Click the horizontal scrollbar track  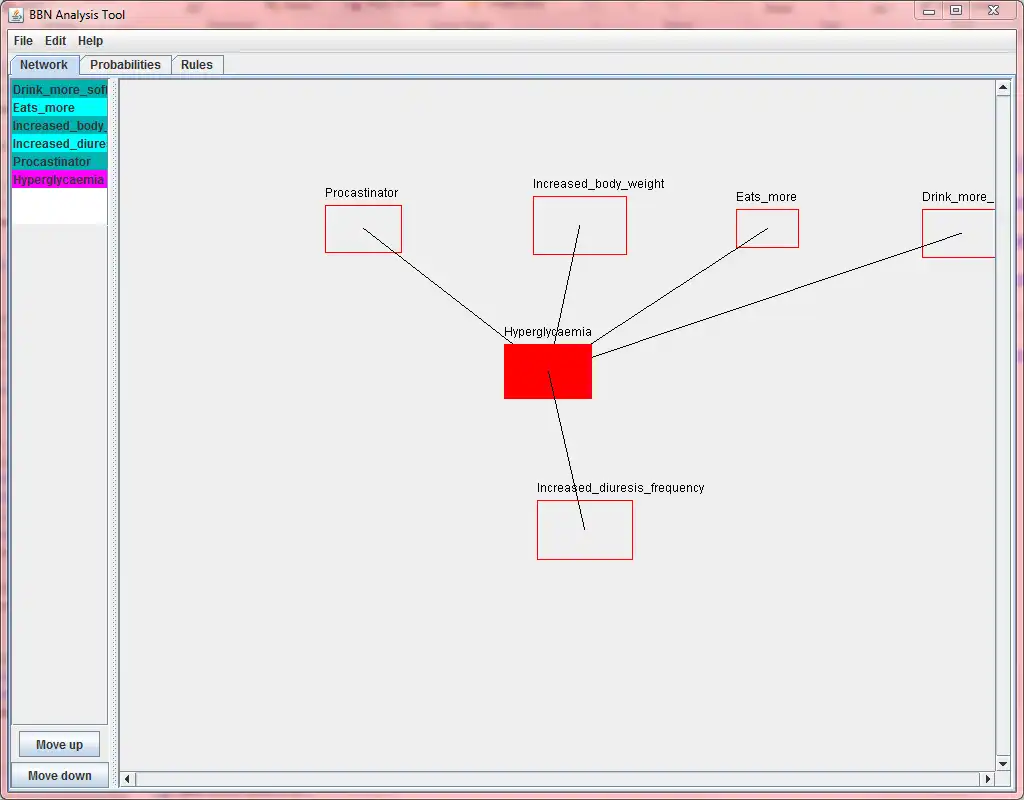tap(557, 778)
